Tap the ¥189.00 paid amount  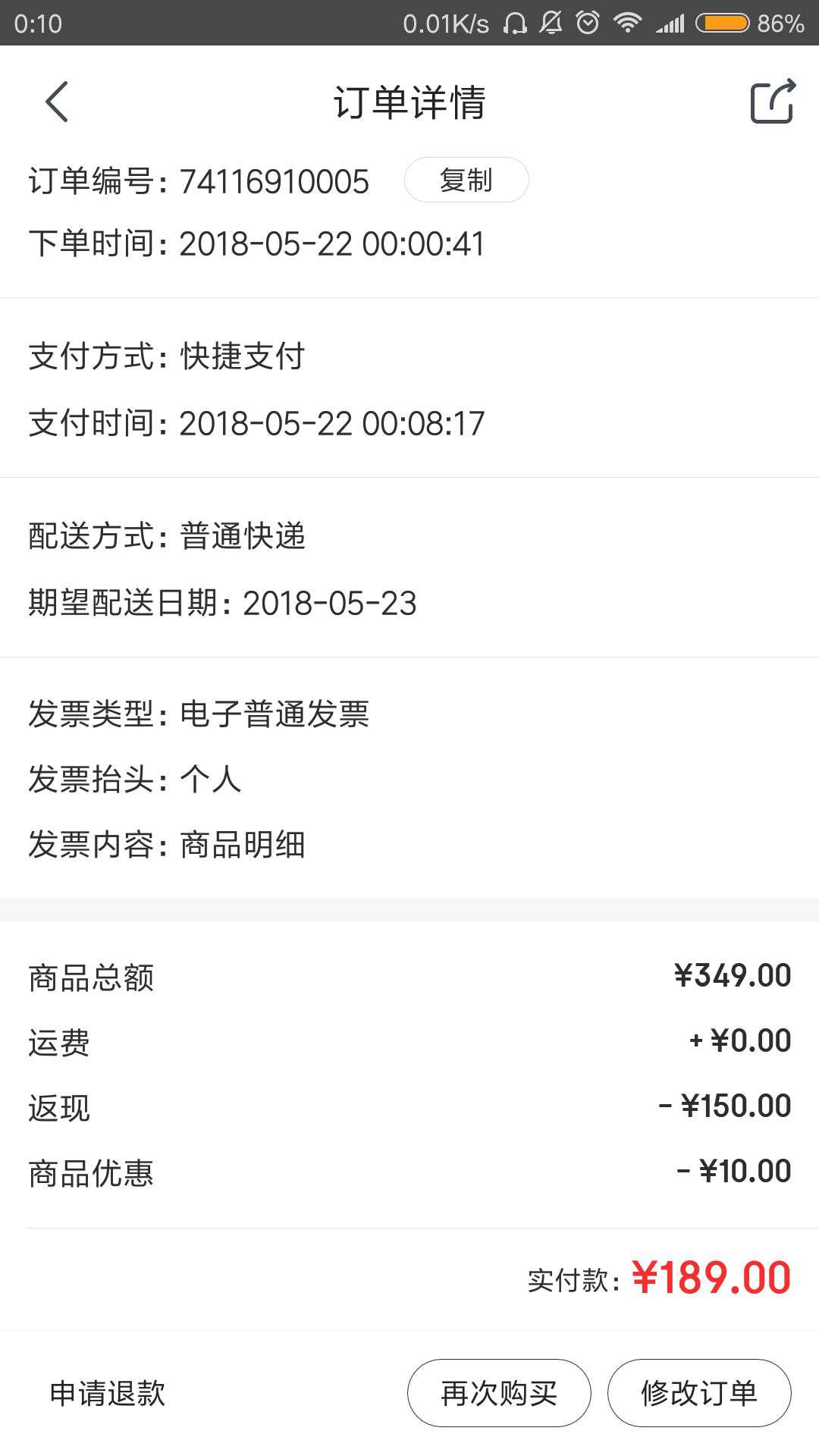(x=711, y=1278)
